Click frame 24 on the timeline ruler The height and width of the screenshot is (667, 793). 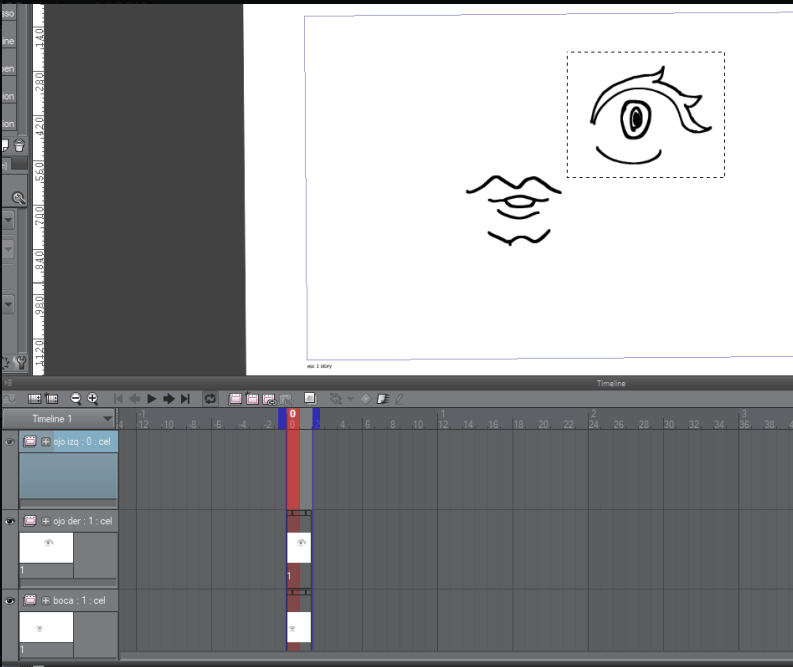click(x=594, y=425)
